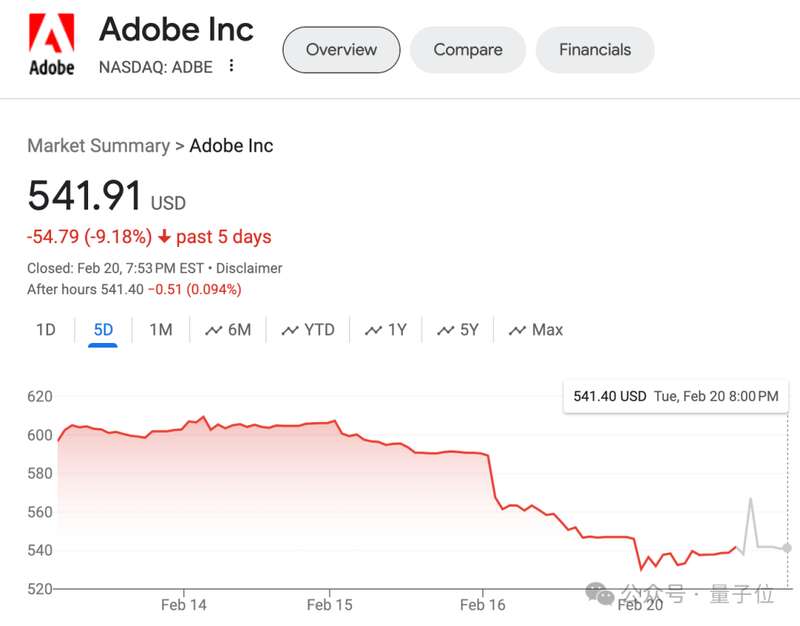This screenshot has width=800, height=626.
Task: Open the Compare tab
Action: (467, 50)
